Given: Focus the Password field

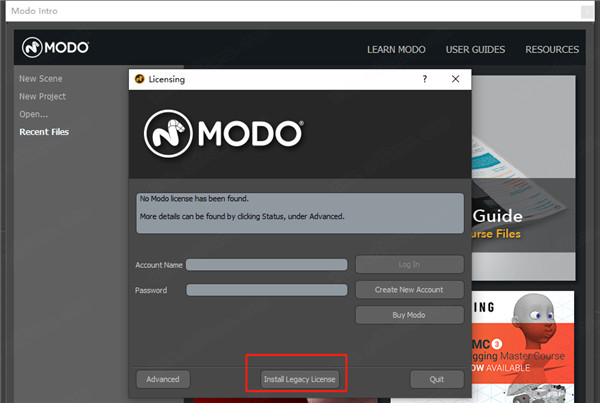Looking at the screenshot, I should [267, 290].
